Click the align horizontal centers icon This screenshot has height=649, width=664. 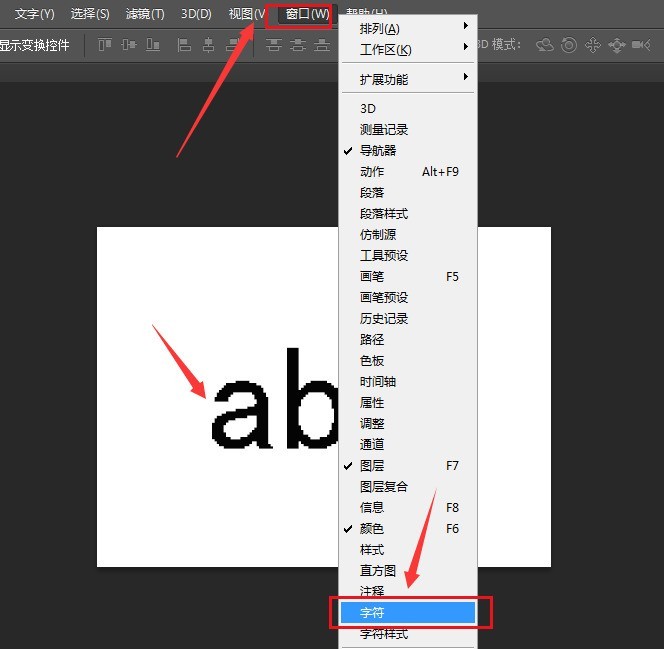208,44
